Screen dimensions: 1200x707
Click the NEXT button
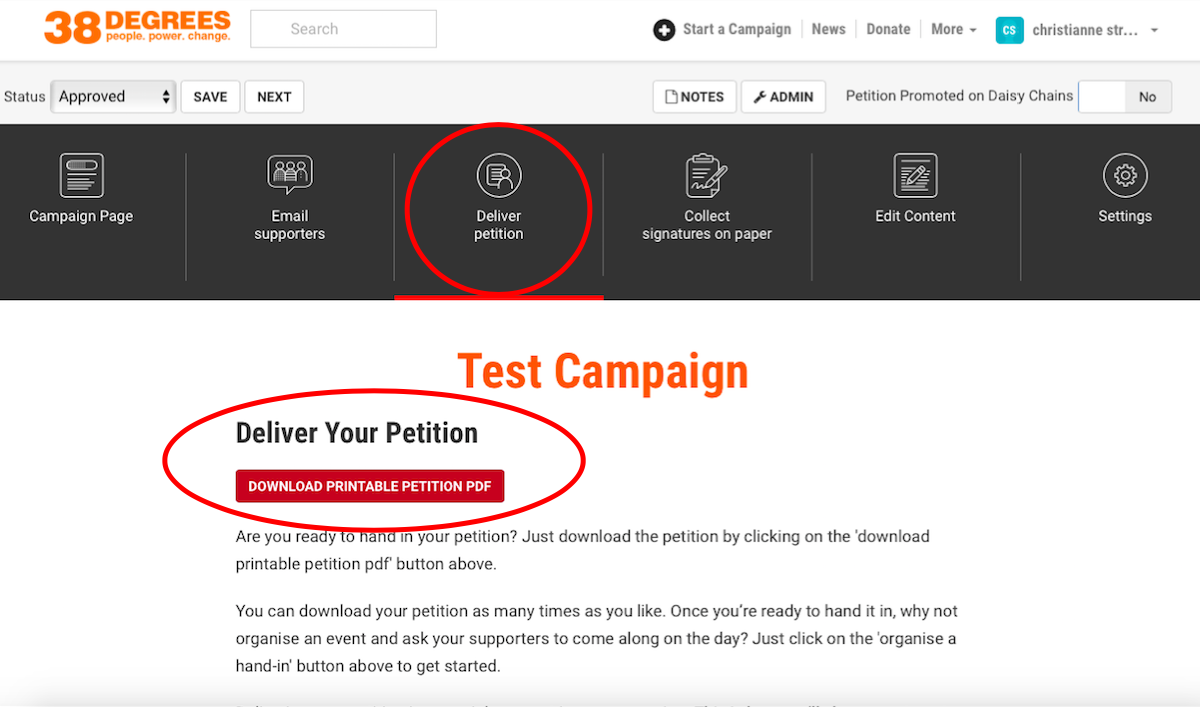click(x=274, y=97)
